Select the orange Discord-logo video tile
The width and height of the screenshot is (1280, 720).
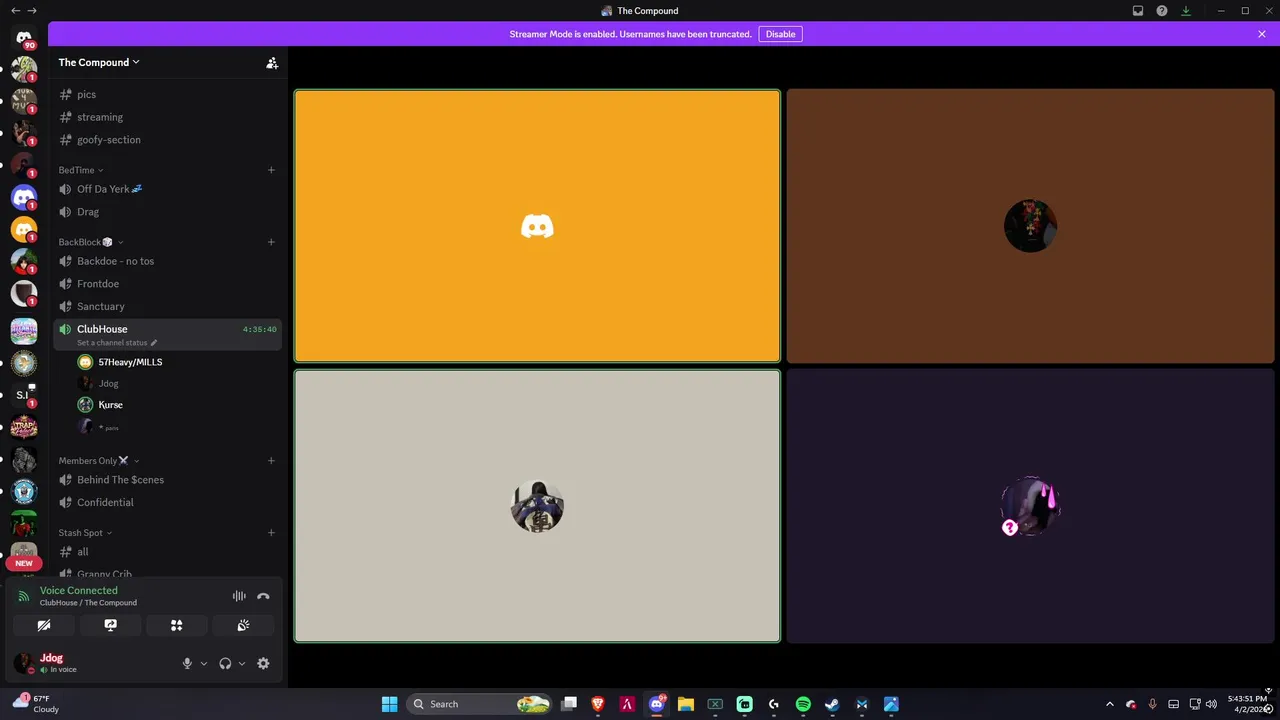tap(537, 226)
